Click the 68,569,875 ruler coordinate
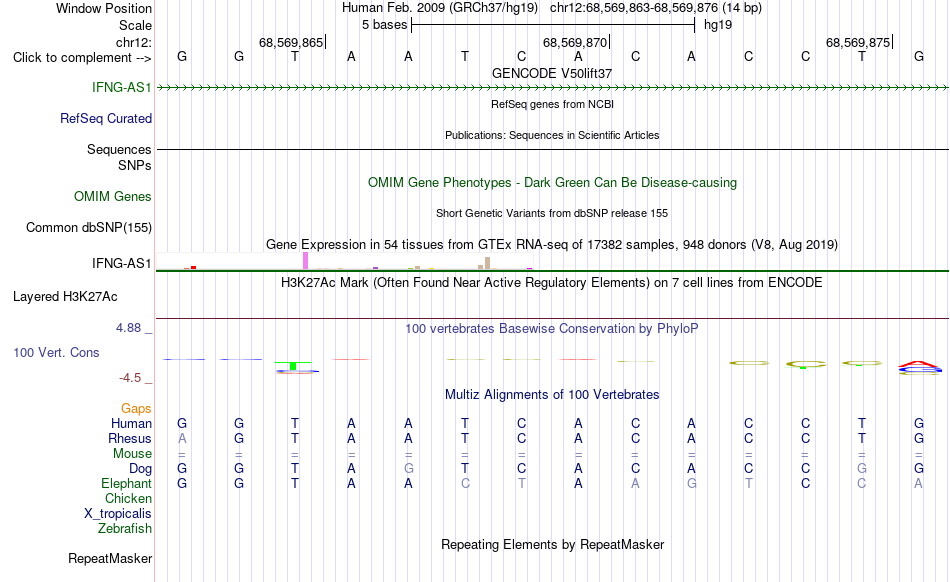Viewport: 950px width, 582px height. pos(858,42)
